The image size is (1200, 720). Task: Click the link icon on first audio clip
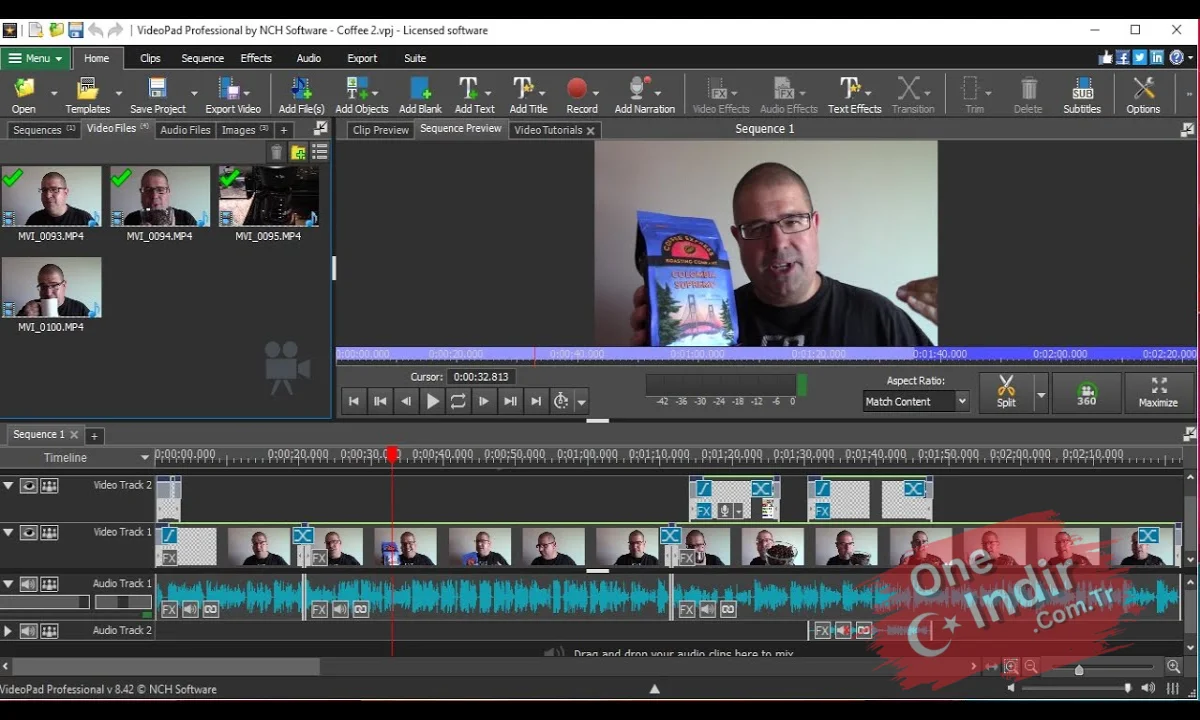coord(210,609)
